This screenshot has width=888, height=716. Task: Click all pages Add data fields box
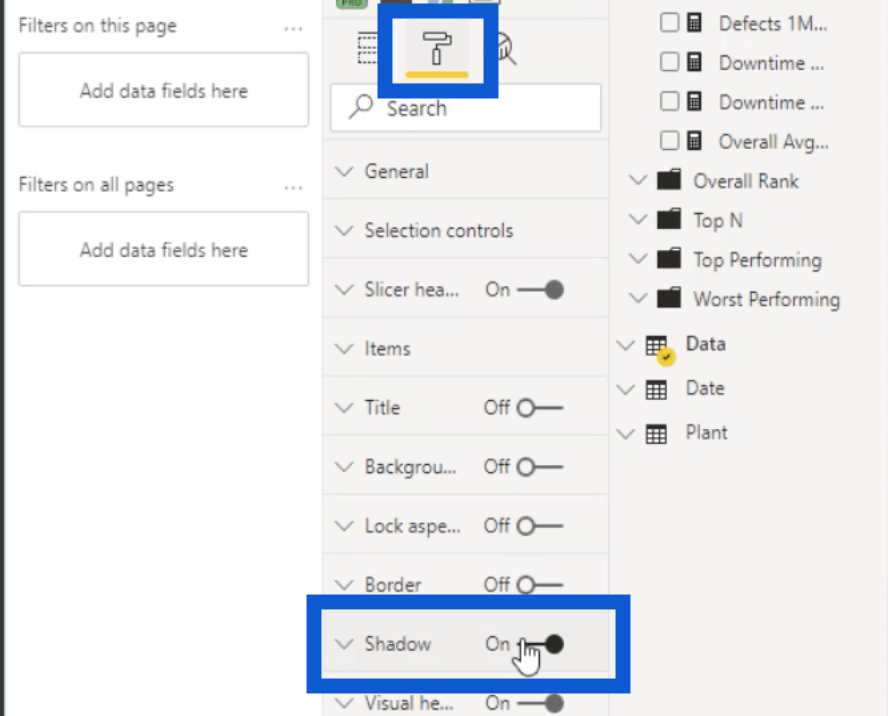point(164,249)
